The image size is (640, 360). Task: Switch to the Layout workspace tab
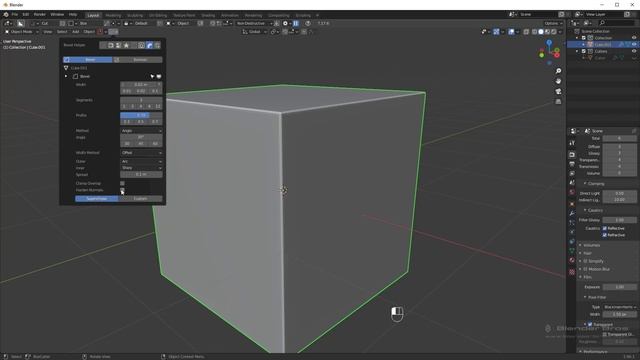[93, 16]
